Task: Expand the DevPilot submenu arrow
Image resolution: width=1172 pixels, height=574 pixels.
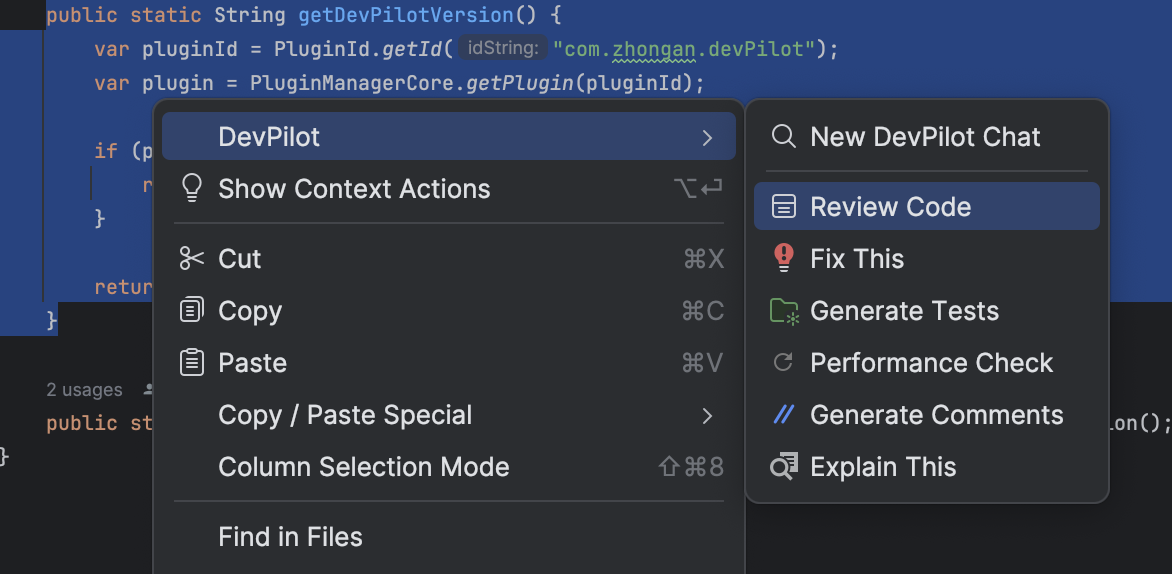Action: pyautogui.click(x=707, y=138)
